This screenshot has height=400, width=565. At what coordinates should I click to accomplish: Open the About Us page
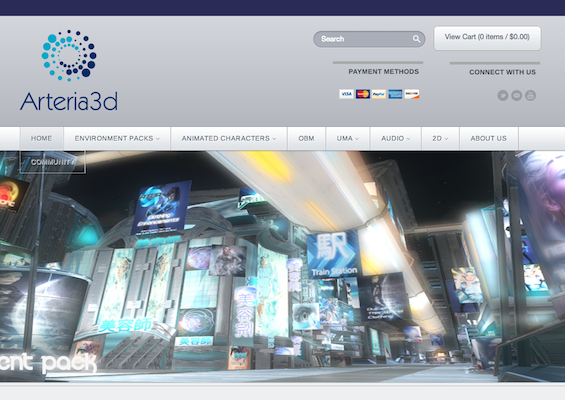489,138
